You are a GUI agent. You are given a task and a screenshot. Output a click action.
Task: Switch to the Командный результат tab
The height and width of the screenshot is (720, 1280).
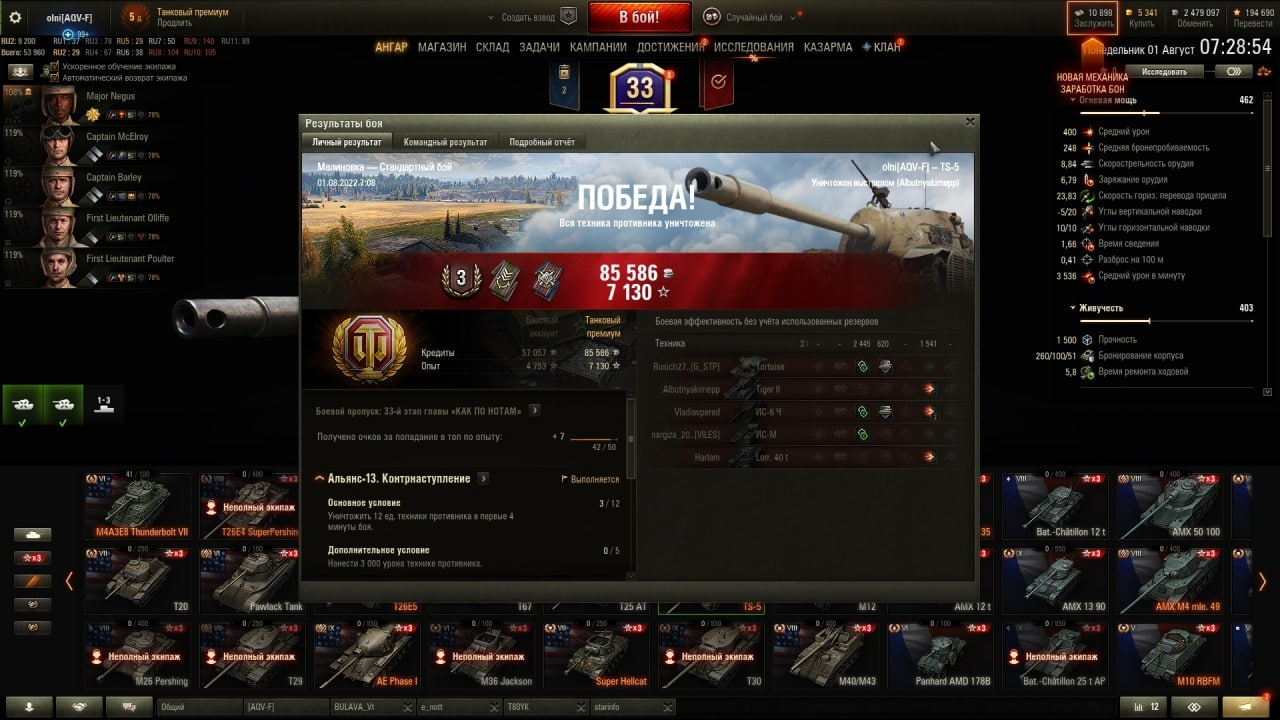[445, 142]
